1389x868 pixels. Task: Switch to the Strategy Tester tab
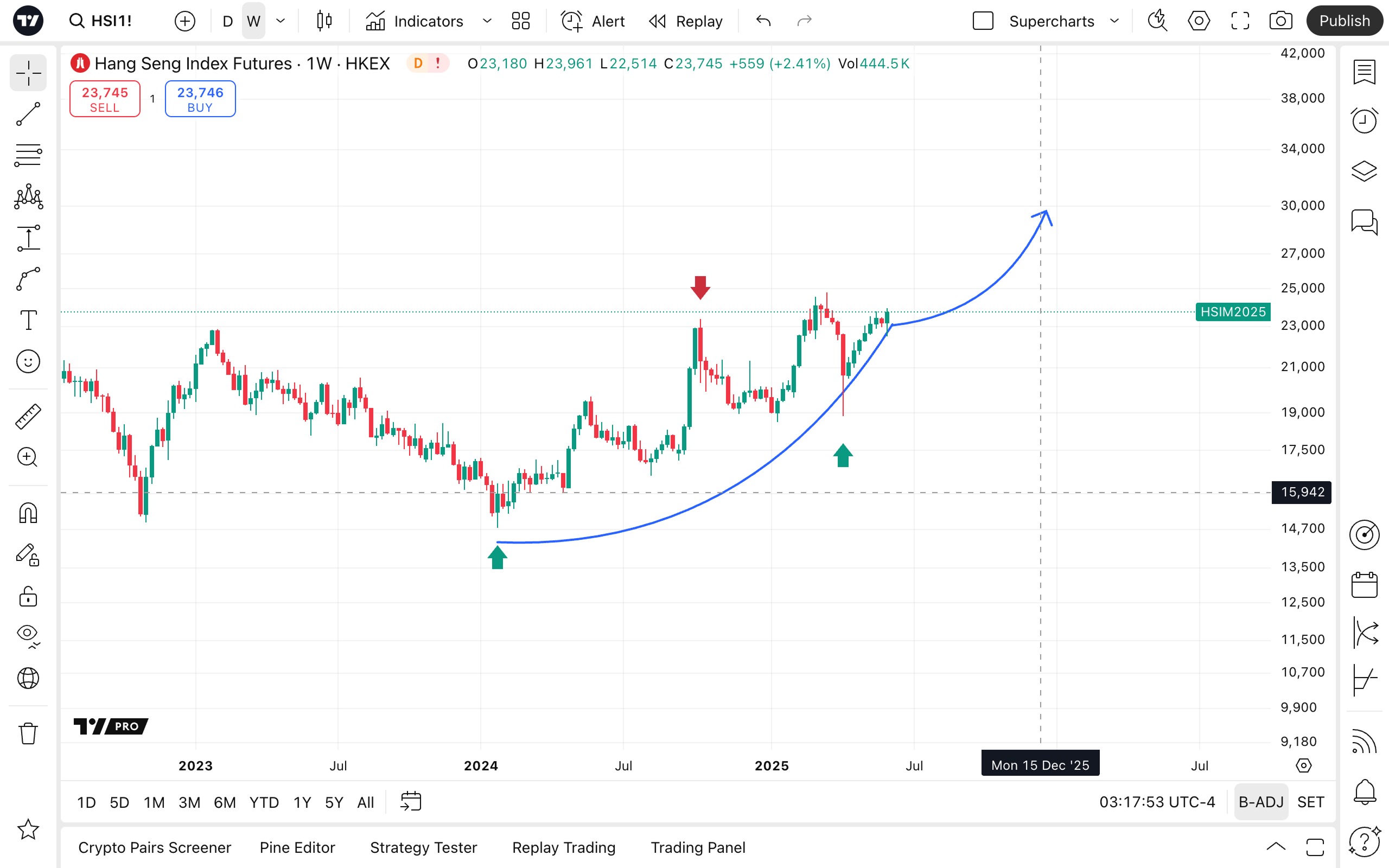point(423,847)
